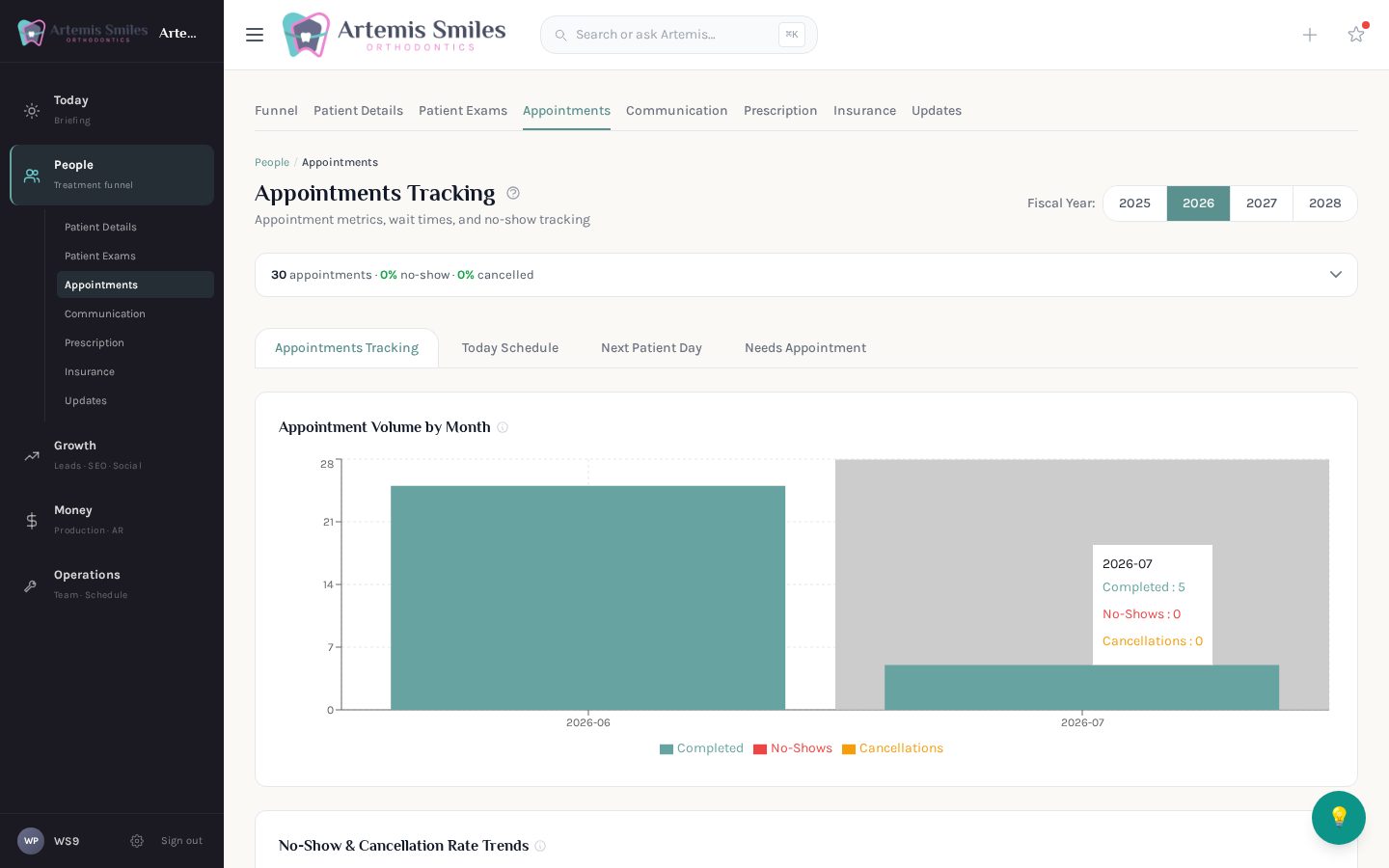Focus the Search or ask Artemis field

(x=679, y=35)
